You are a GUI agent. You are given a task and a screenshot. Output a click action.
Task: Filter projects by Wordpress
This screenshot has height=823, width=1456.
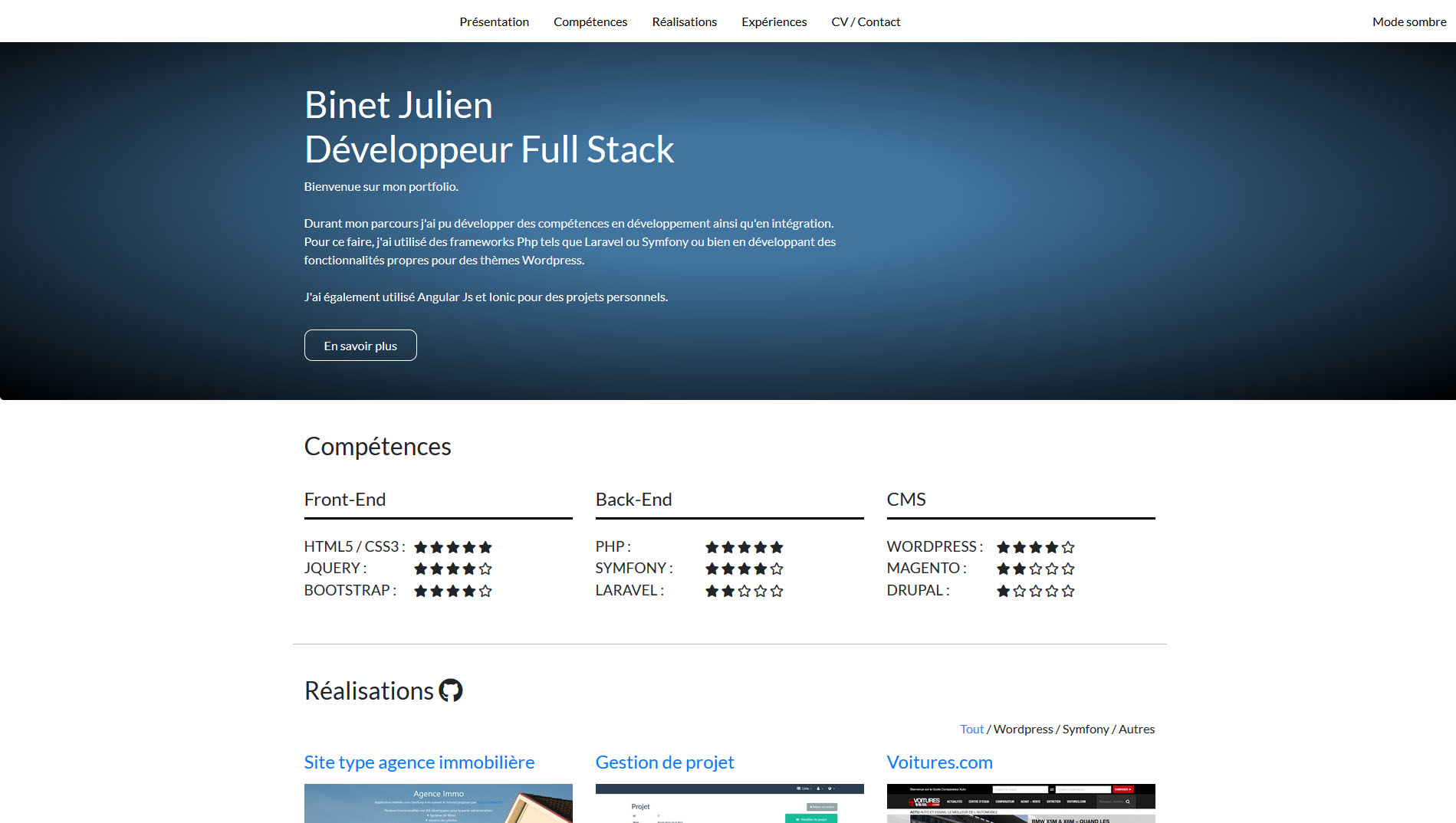pos(1023,729)
